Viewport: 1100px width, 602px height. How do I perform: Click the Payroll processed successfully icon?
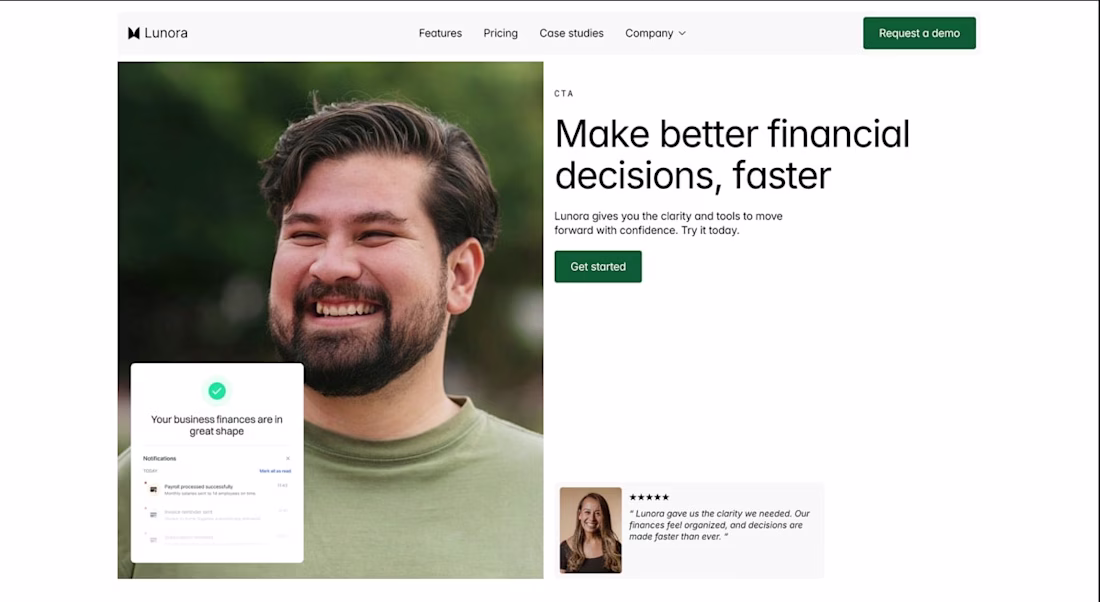pos(154,490)
